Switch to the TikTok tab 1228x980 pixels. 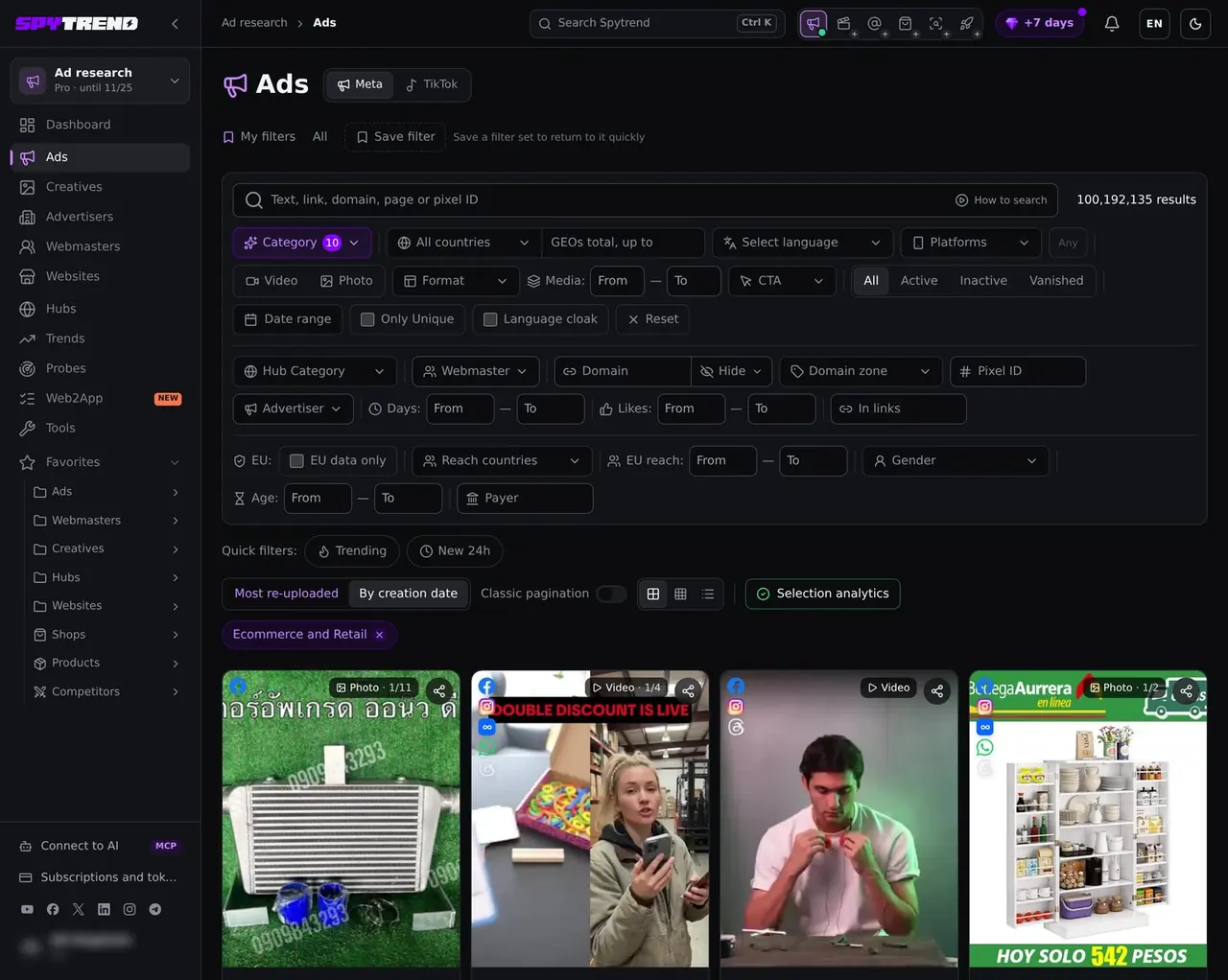(432, 84)
